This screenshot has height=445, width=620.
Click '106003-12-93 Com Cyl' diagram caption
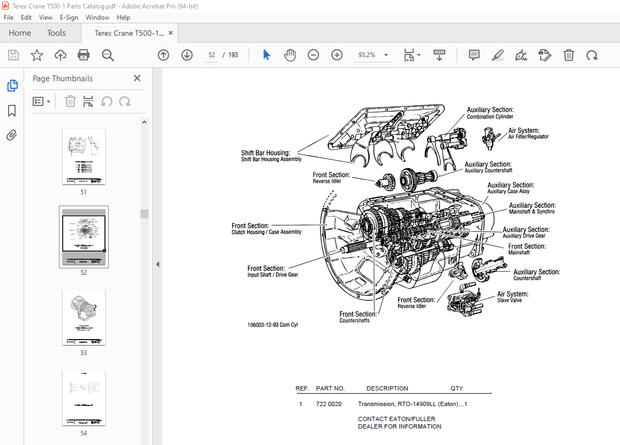272,325
